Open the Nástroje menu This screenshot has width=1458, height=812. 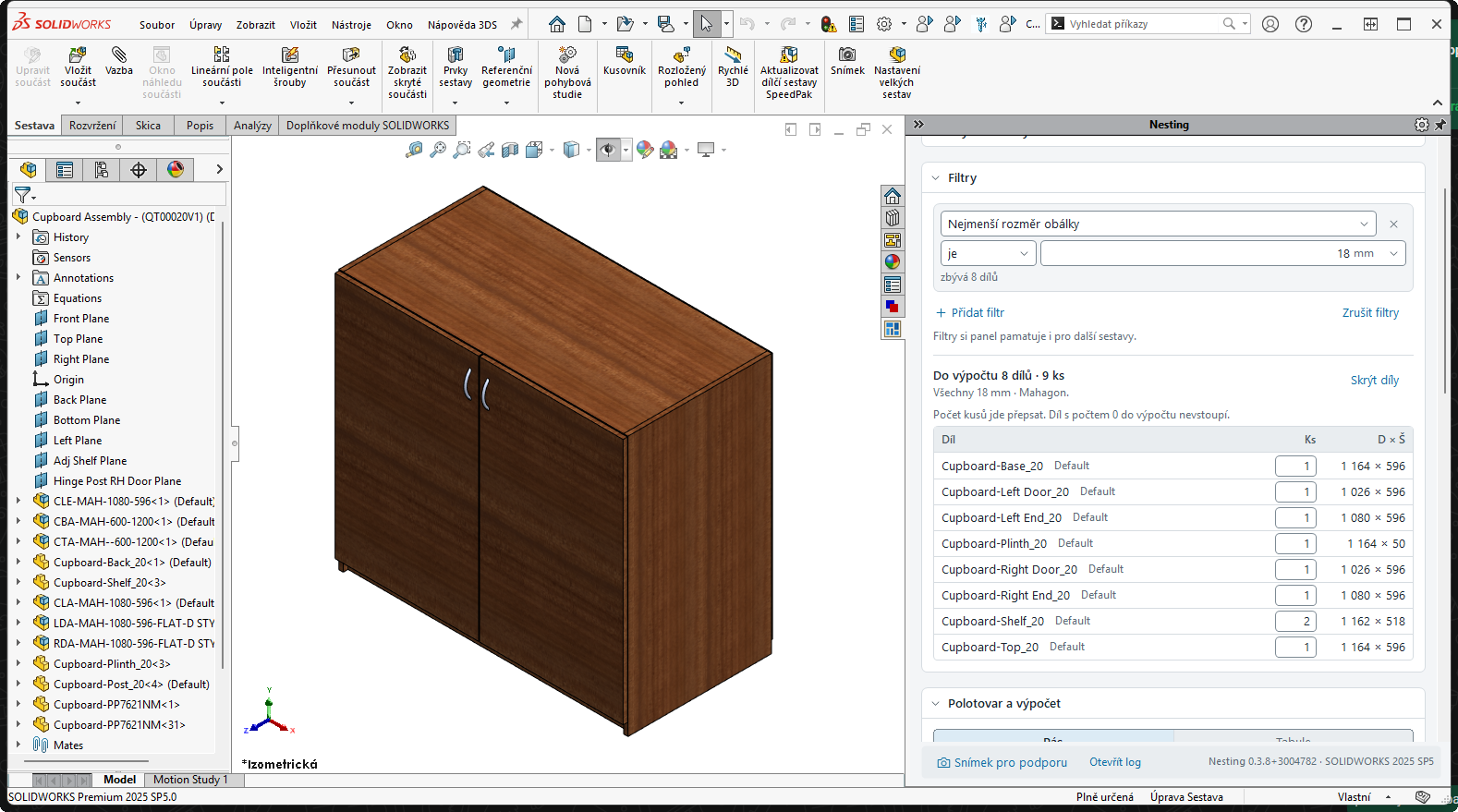coord(351,25)
